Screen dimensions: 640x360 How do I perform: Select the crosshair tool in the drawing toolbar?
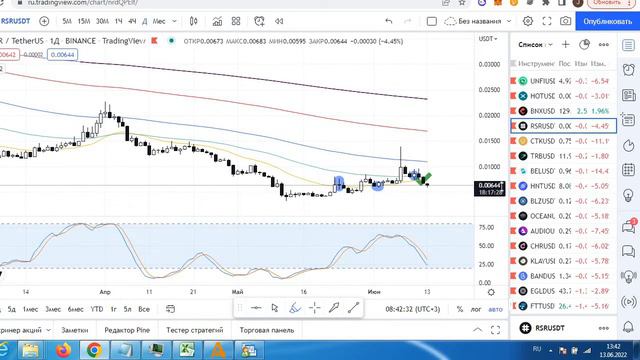[314, 308]
